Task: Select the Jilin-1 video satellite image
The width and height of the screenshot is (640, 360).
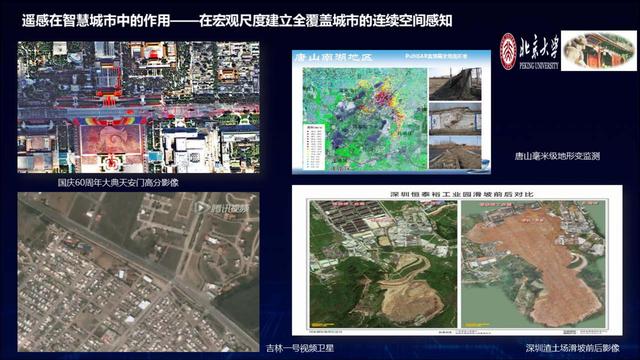Action: (x=138, y=272)
